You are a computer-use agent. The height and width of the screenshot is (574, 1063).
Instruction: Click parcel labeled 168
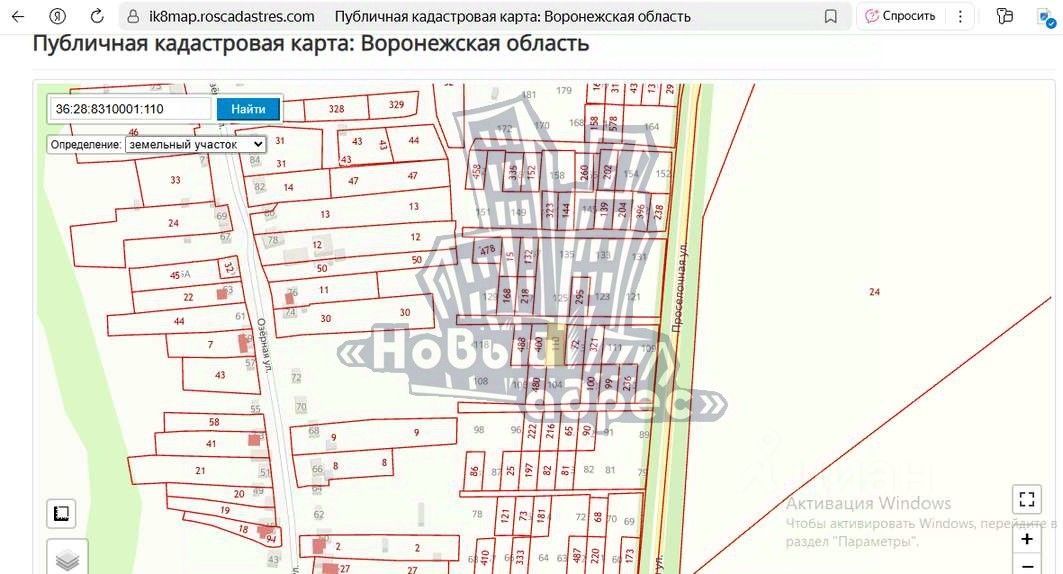click(x=507, y=296)
